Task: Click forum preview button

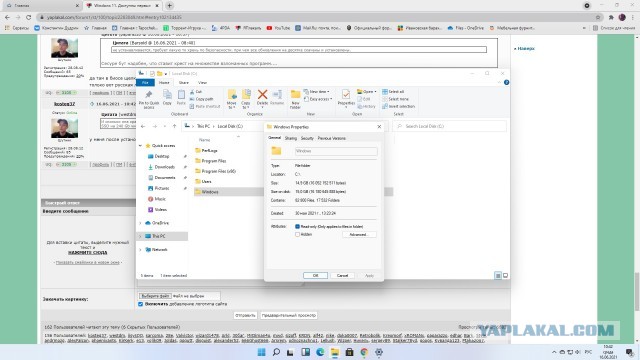Action: (289, 316)
